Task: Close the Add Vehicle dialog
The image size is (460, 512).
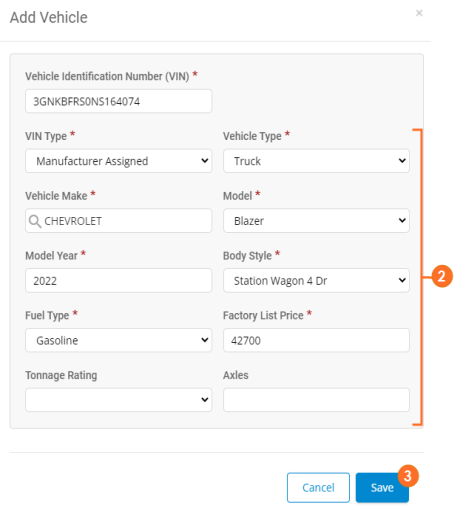Action: (419, 13)
